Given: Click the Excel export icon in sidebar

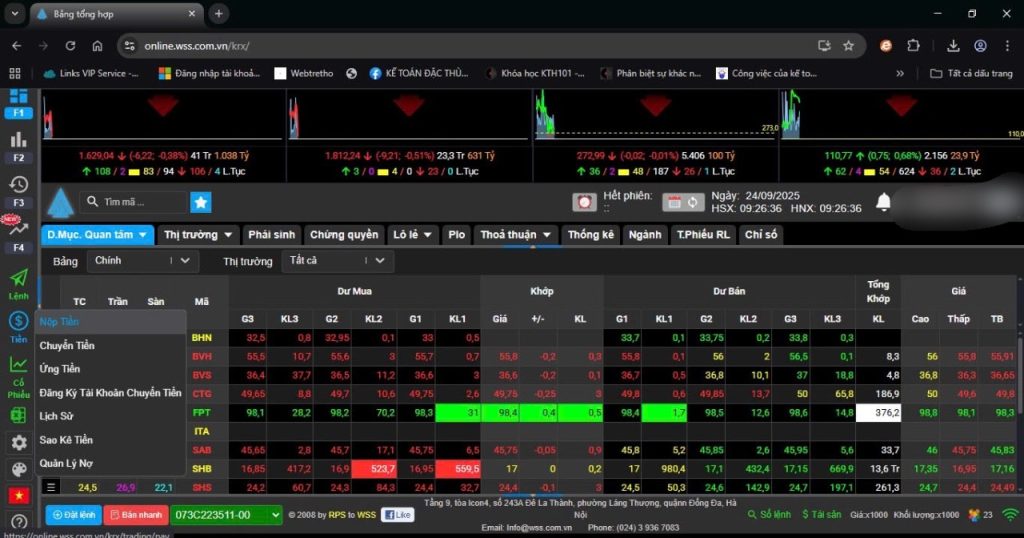Looking at the screenshot, I should pos(18,416).
